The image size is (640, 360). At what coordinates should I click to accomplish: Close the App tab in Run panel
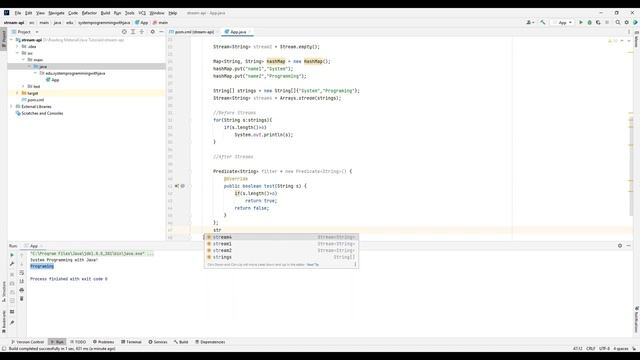(41, 246)
